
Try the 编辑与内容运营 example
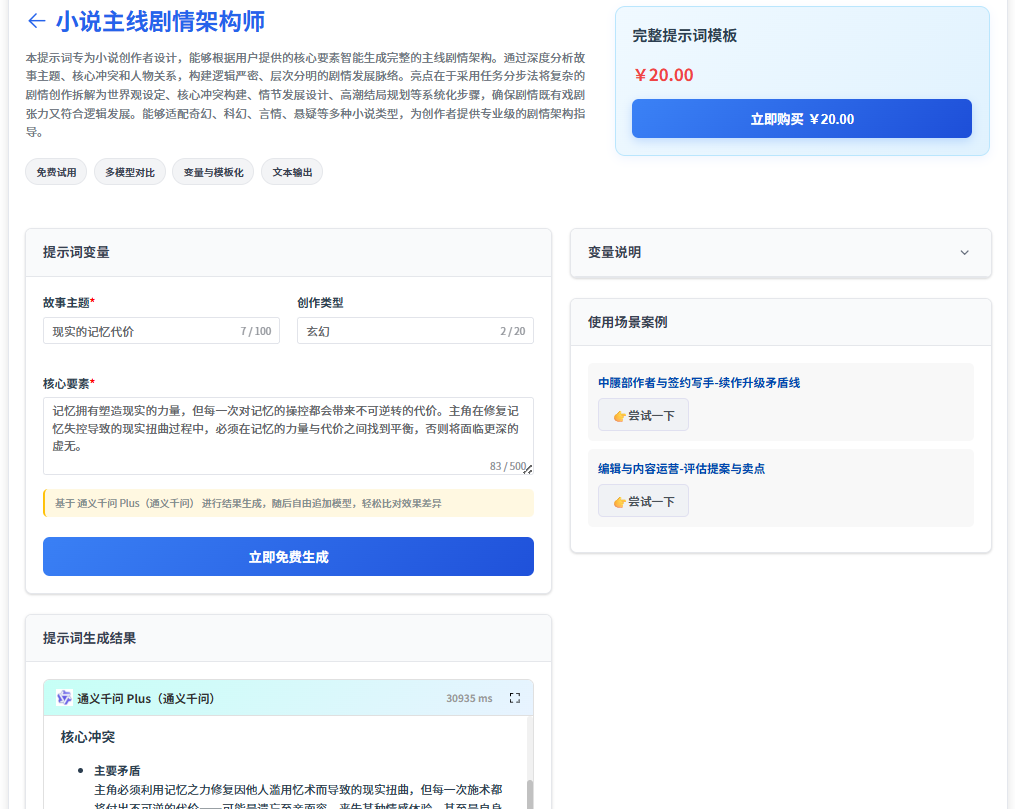pyautogui.click(x=643, y=501)
